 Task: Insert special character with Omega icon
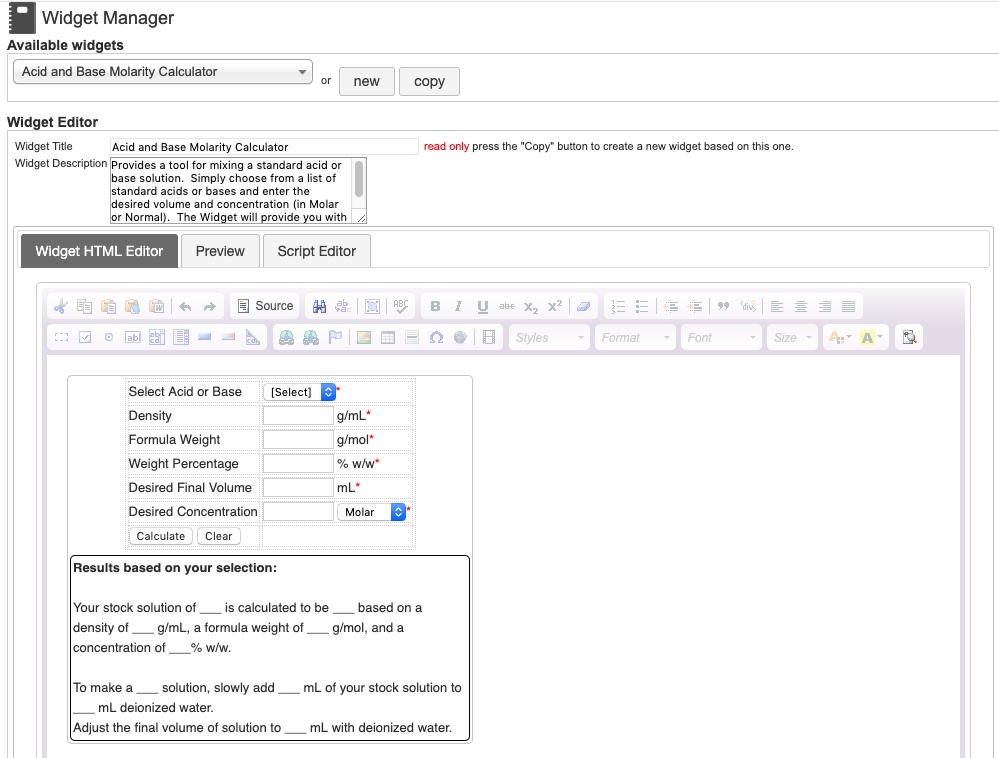tap(436, 338)
